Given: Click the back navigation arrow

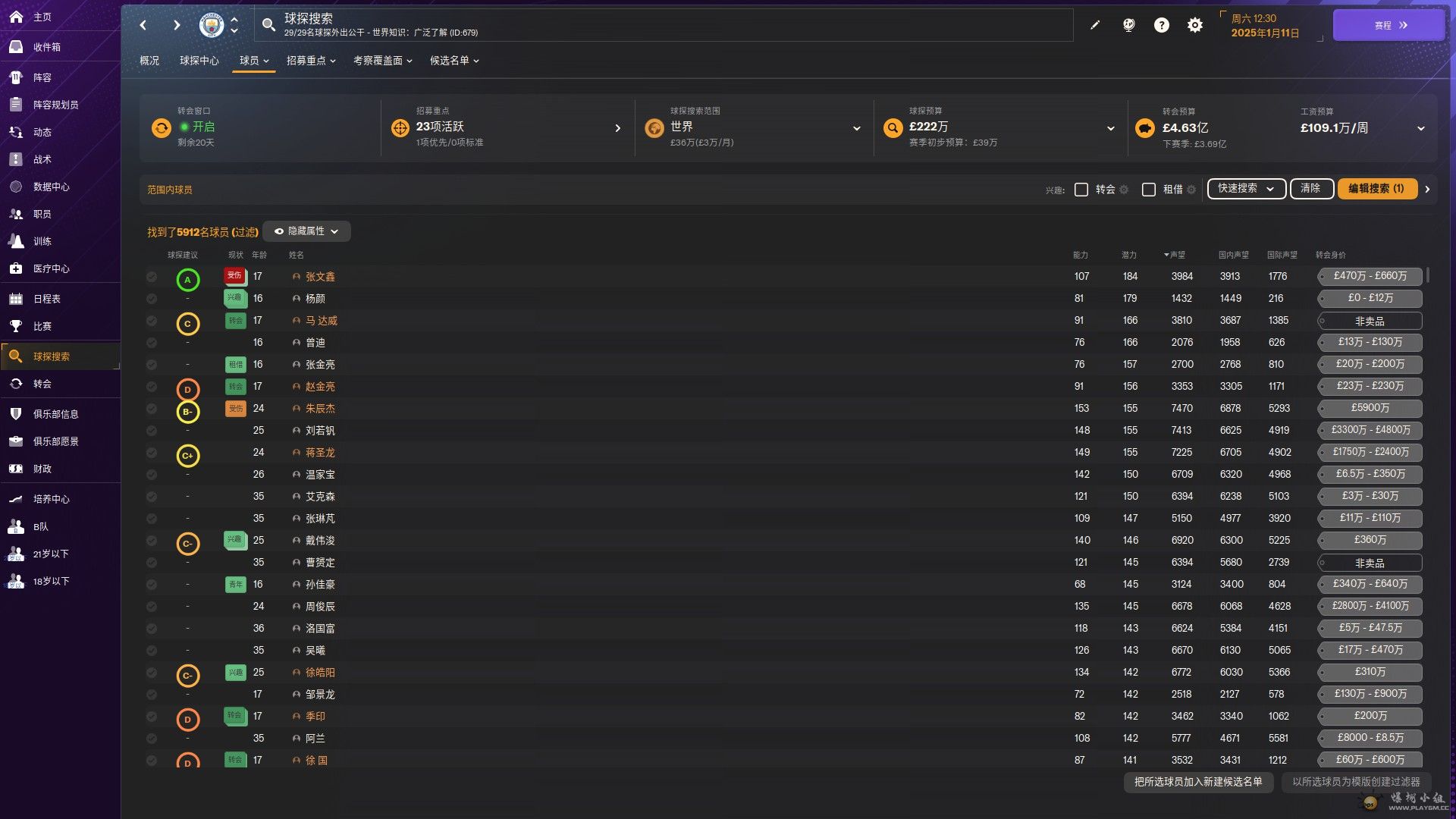Looking at the screenshot, I should pos(143,25).
